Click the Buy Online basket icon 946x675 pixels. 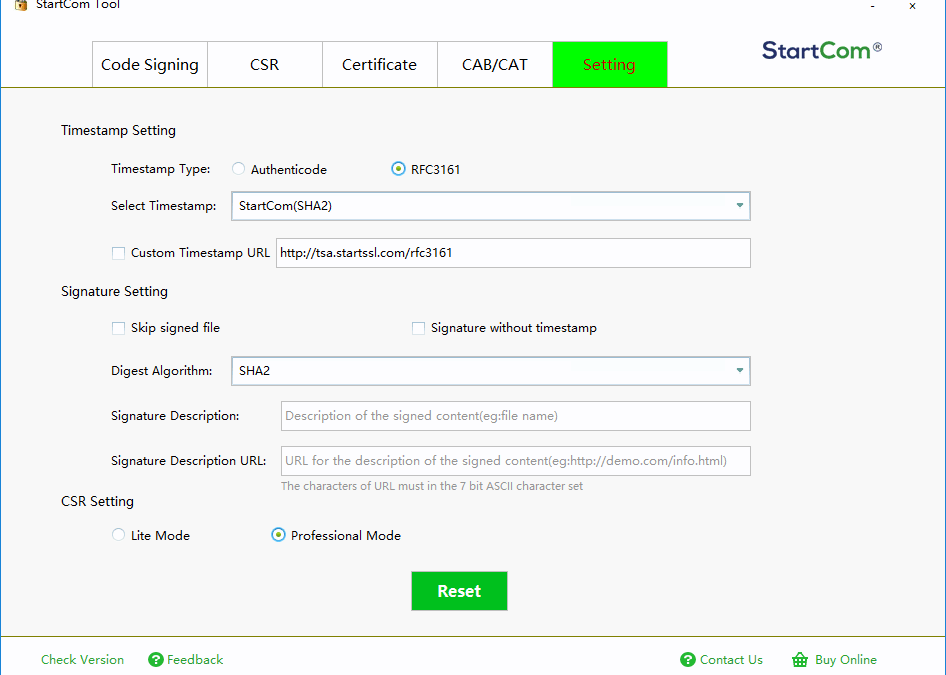pos(800,659)
